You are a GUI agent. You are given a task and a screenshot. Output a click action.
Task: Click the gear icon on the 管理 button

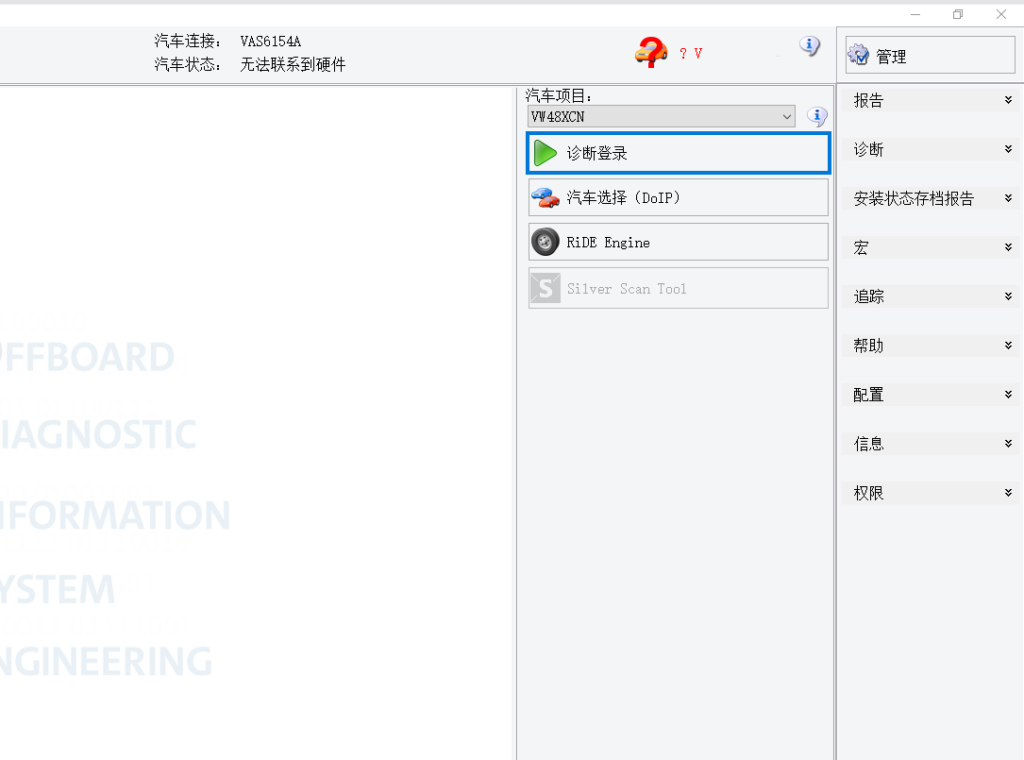click(858, 55)
